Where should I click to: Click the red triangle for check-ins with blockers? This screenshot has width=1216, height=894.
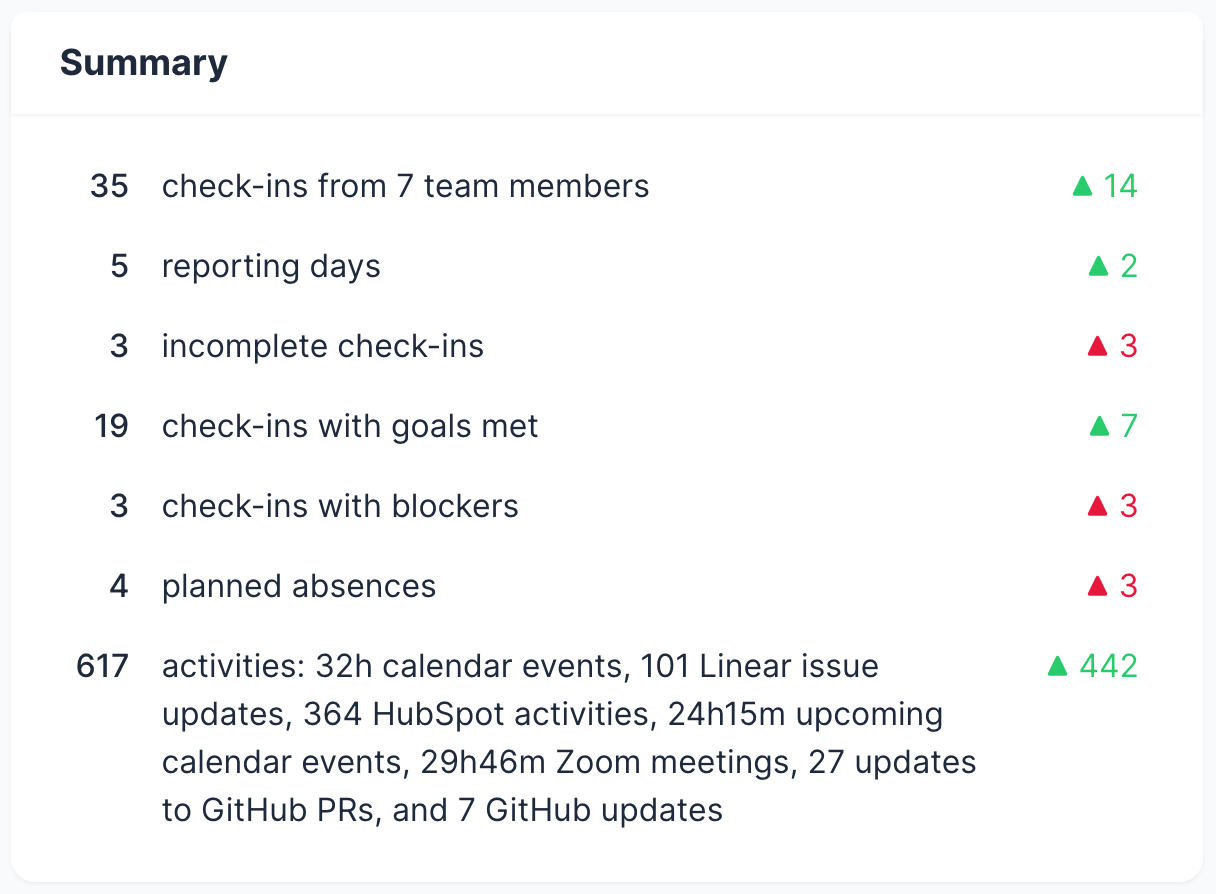pyautogui.click(x=1098, y=506)
